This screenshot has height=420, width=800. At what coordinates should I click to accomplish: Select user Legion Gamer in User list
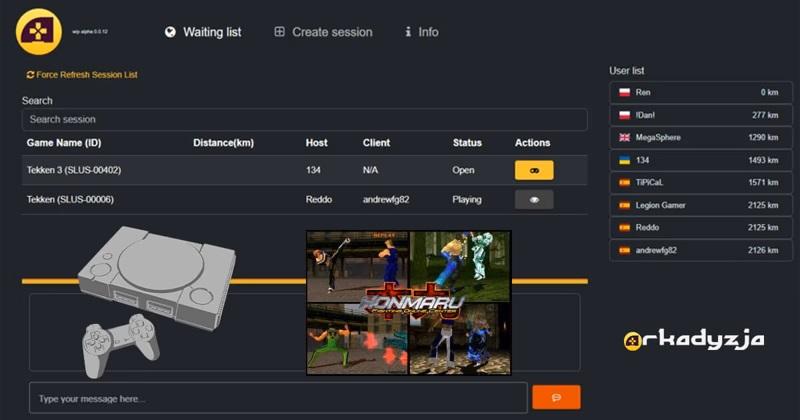pyautogui.click(x=701, y=205)
